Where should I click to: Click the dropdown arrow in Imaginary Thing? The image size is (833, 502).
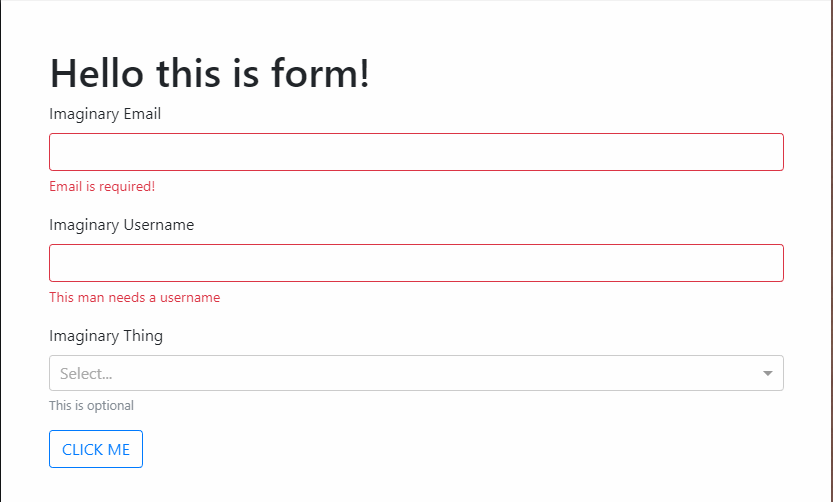[x=767, y=373]
